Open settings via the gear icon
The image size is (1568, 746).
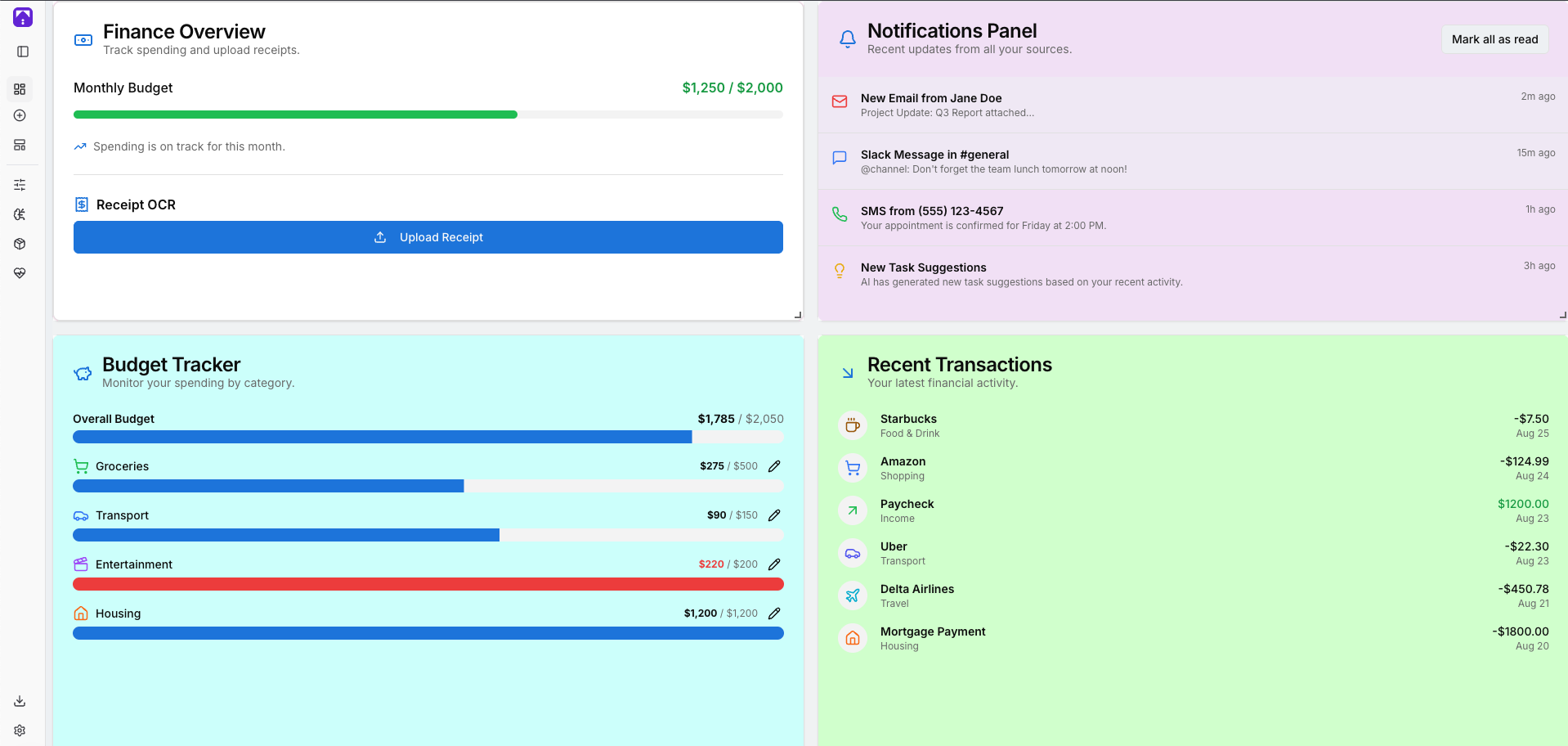[x=20, y=730]
